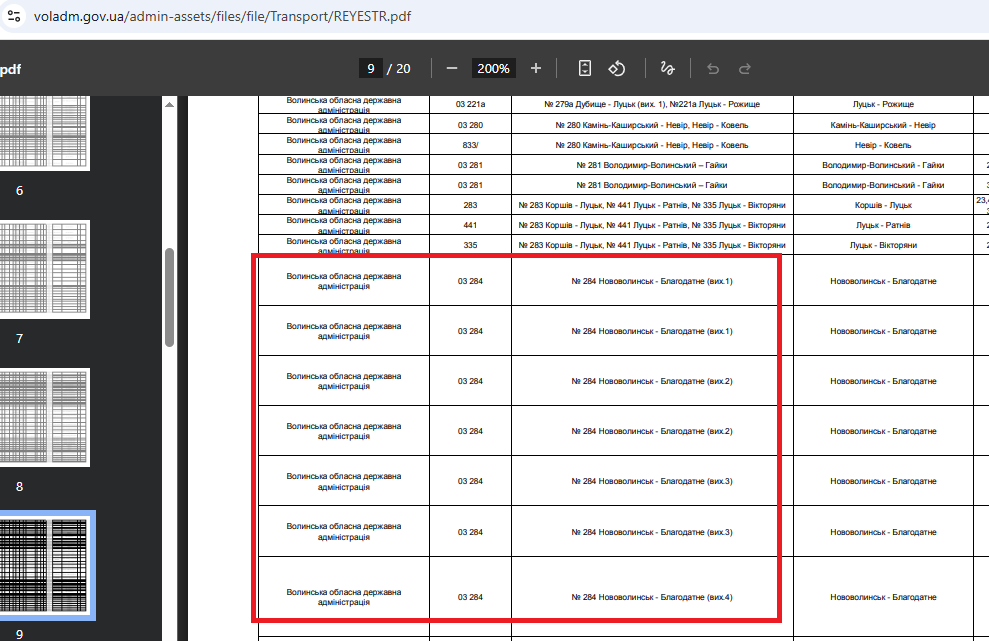Click the '№ 284 Нововолинськ - Благодатне (вих.4)' cell
The width and height of the screenshot is (989, 641).
pyautogui.click(x=652, y=597)
